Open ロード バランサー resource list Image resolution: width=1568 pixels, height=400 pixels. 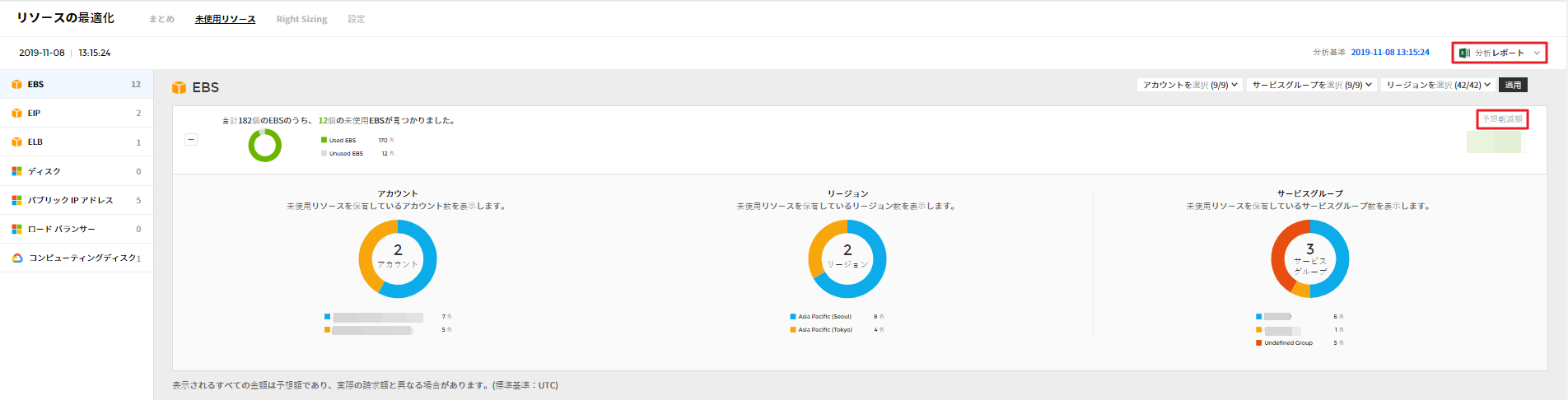coord(61,229)
